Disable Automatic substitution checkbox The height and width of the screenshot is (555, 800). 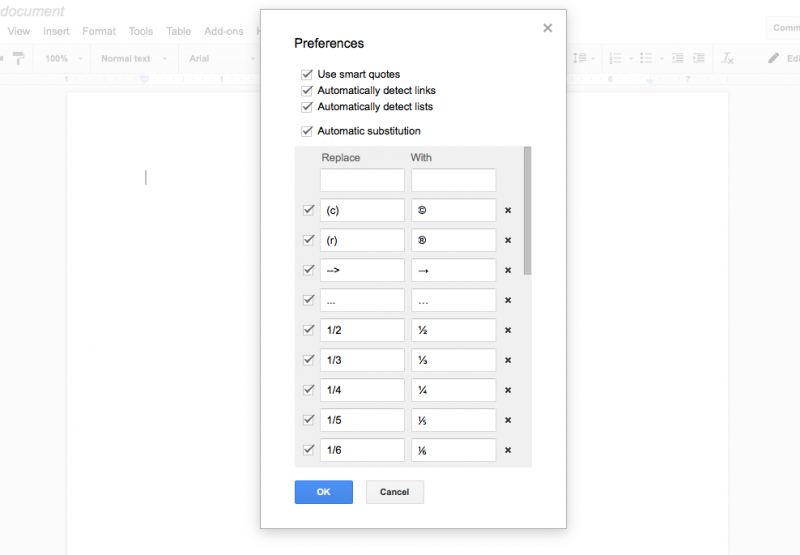click(x=307, y=131)
